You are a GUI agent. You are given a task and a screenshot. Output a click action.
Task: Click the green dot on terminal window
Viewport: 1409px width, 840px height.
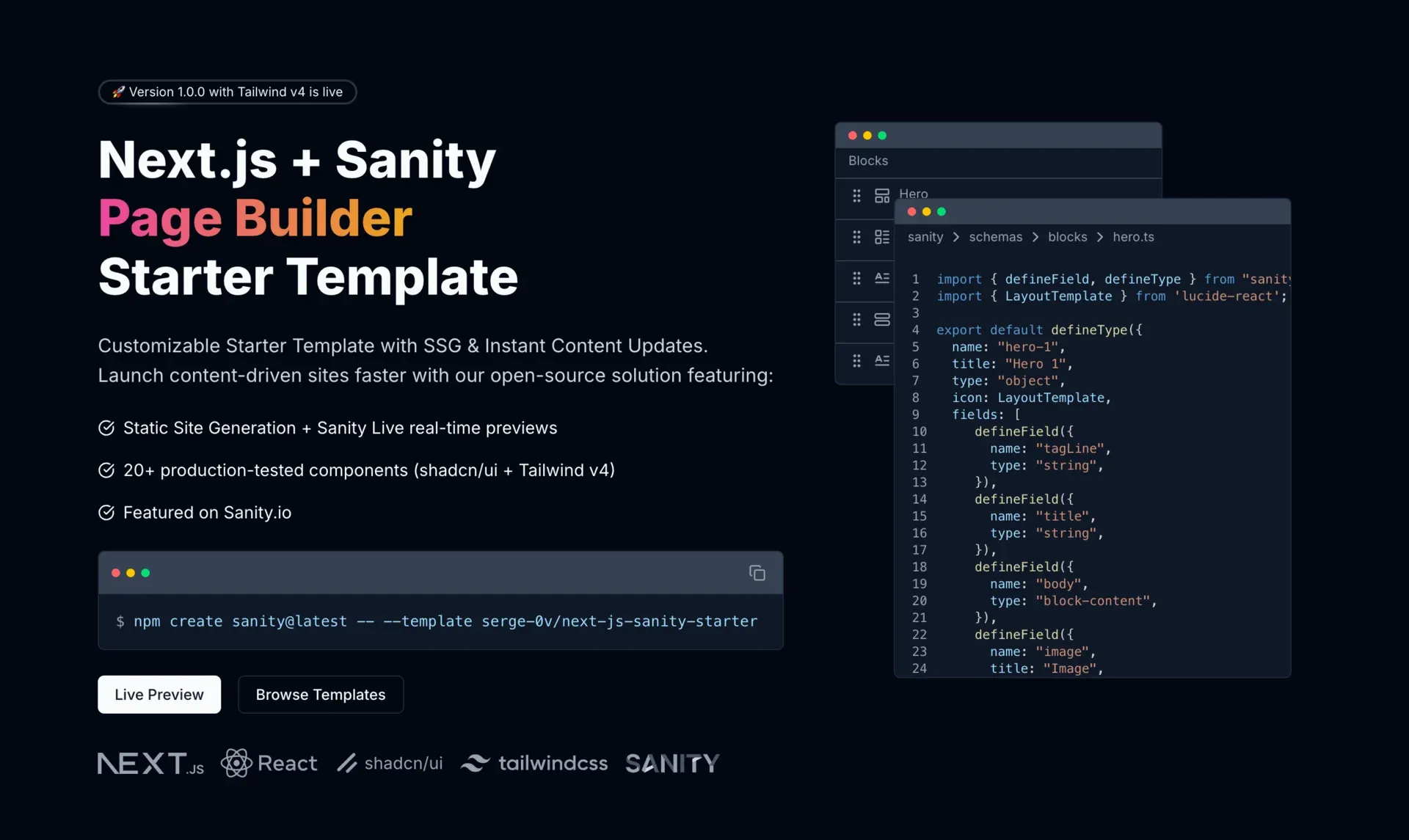click(x=145, y=573)
